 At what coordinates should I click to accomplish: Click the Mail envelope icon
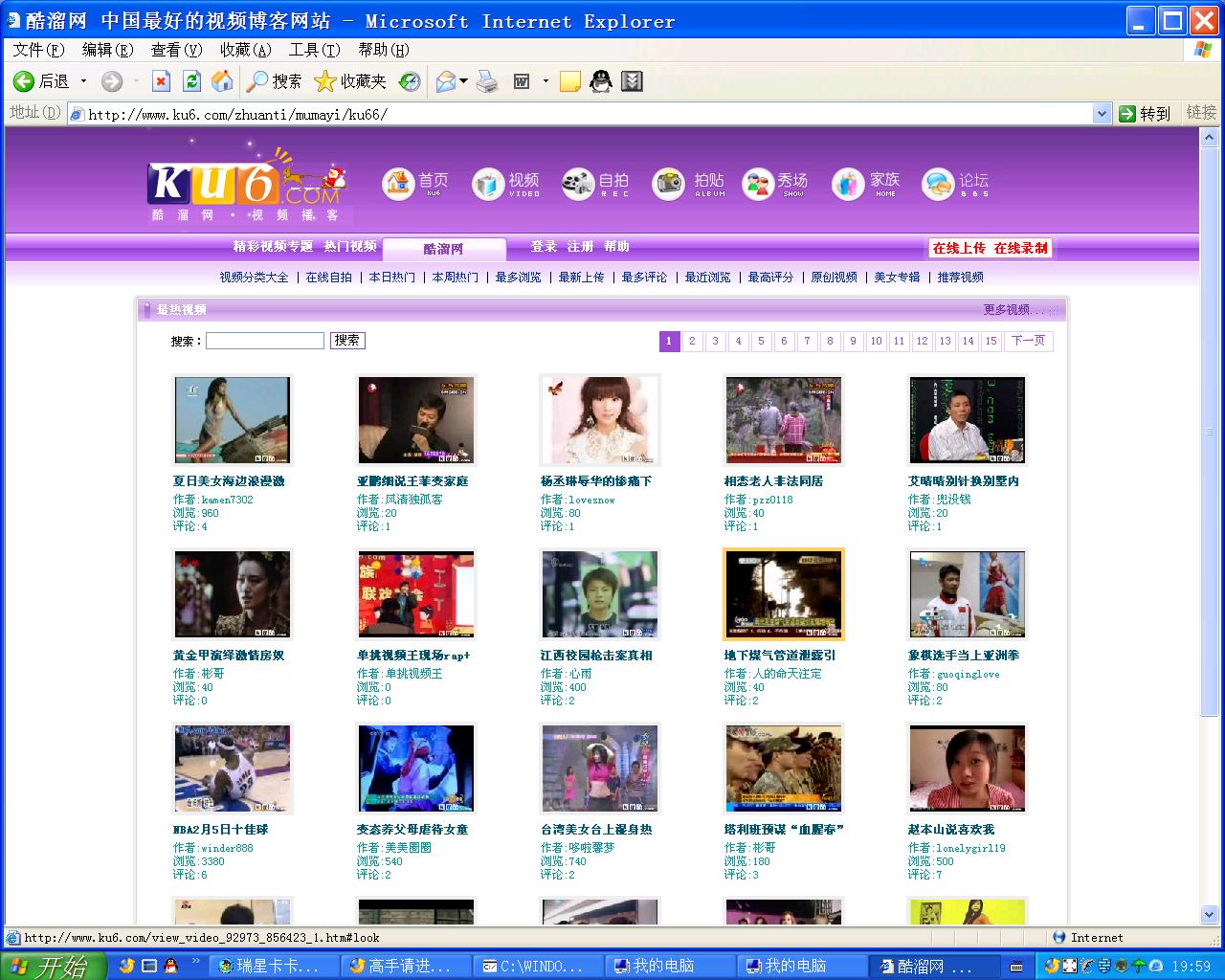coord(446,81)
